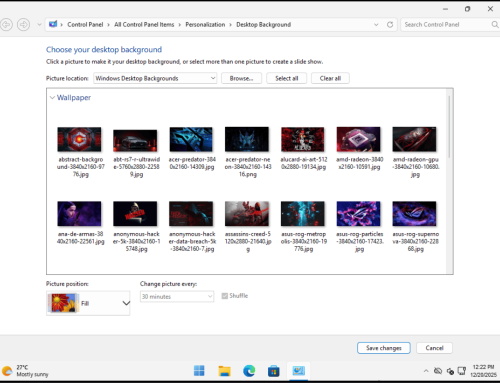The height and width of the screenshot is (383, 500).
Task: Open the All Control Panel Items breadcrumb
Action: [x=144, y=25]
